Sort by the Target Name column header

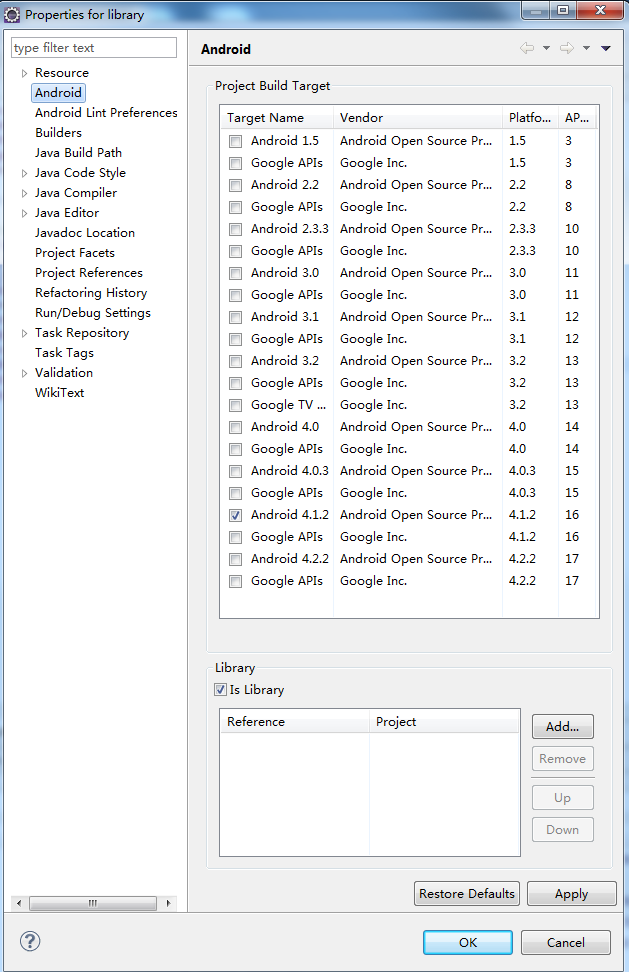tap(277, 118)
